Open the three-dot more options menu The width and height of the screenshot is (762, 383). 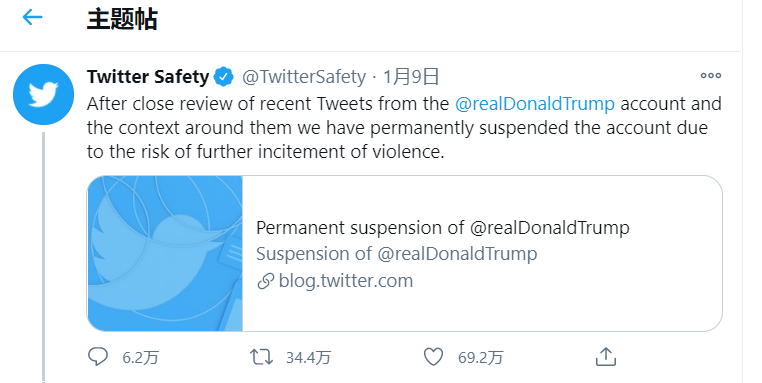click(710, 75)
